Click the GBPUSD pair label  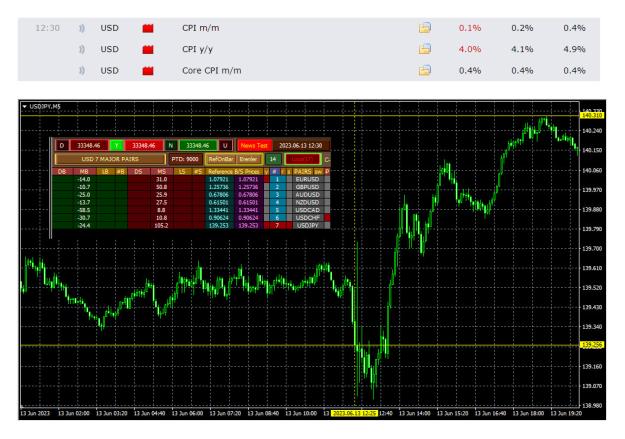click(307, 187)
